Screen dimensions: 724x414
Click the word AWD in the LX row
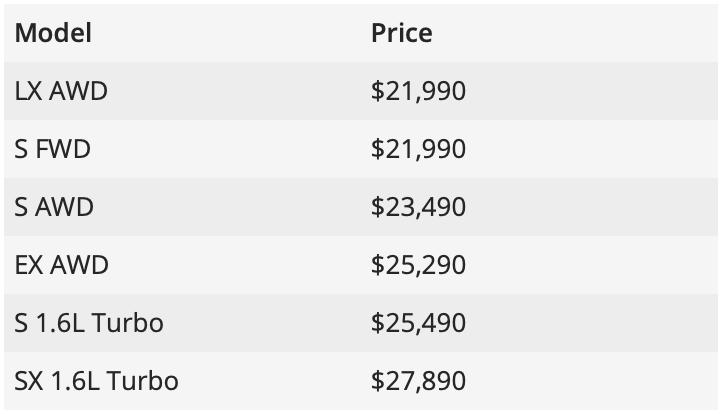pos(79,92)
